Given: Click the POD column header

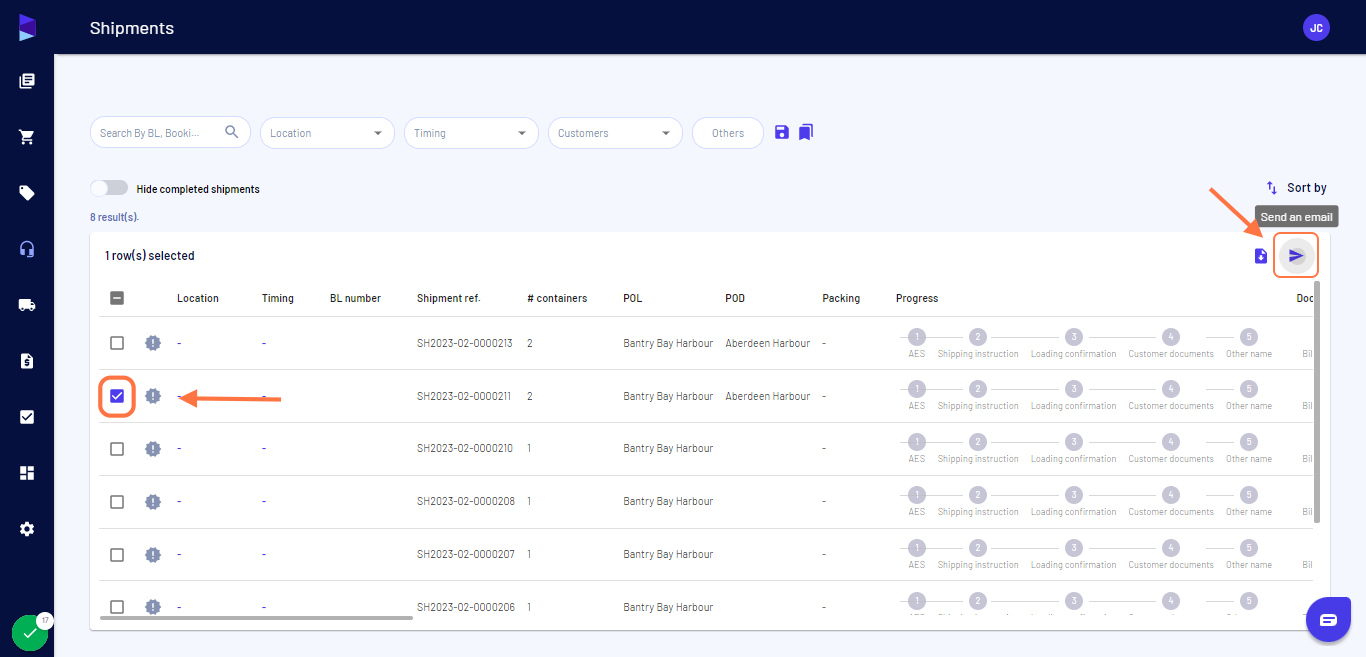Looking at the screenshot, I should pyautogui.click(x=735, y=298).
